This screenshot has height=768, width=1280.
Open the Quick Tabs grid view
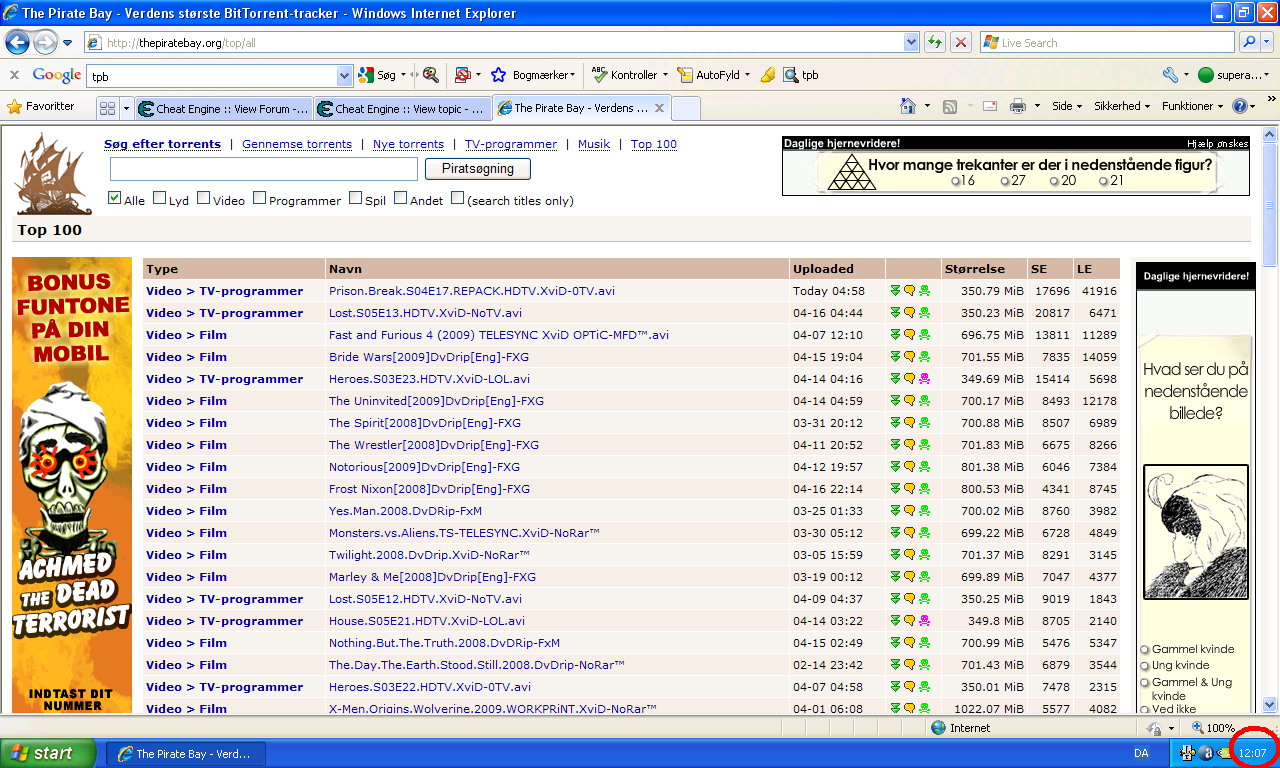pyautogui.click(x=108, y=108)
